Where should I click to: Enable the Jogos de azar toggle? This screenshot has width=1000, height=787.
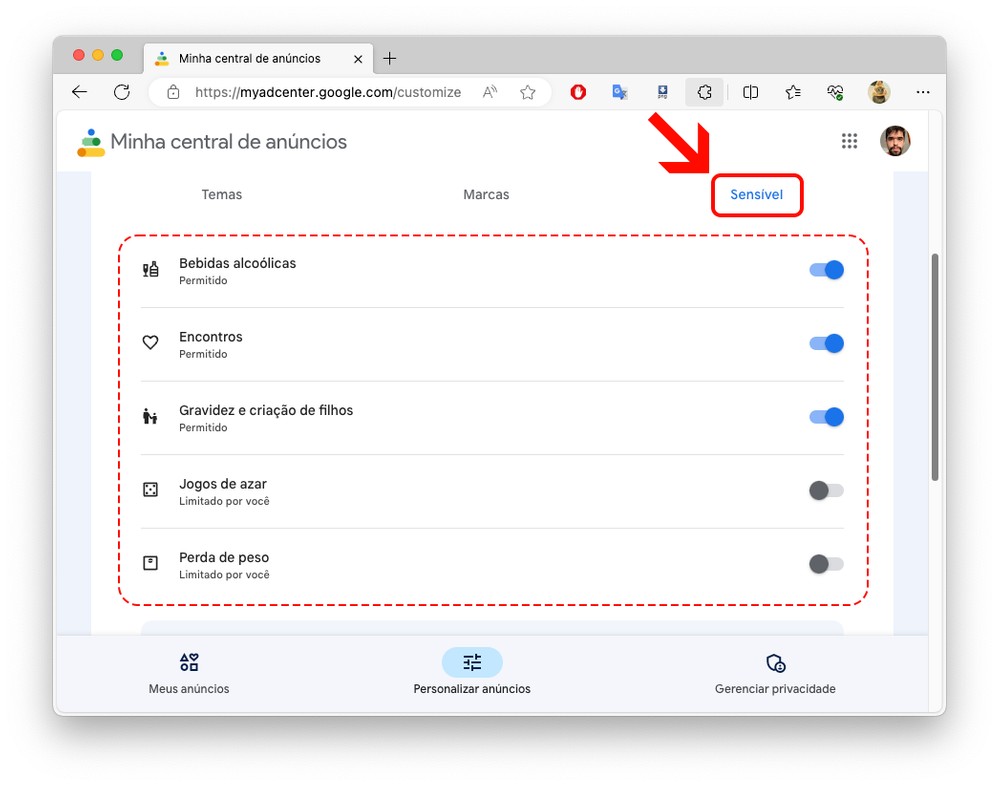pyautogui.click(x=827, y=490)
